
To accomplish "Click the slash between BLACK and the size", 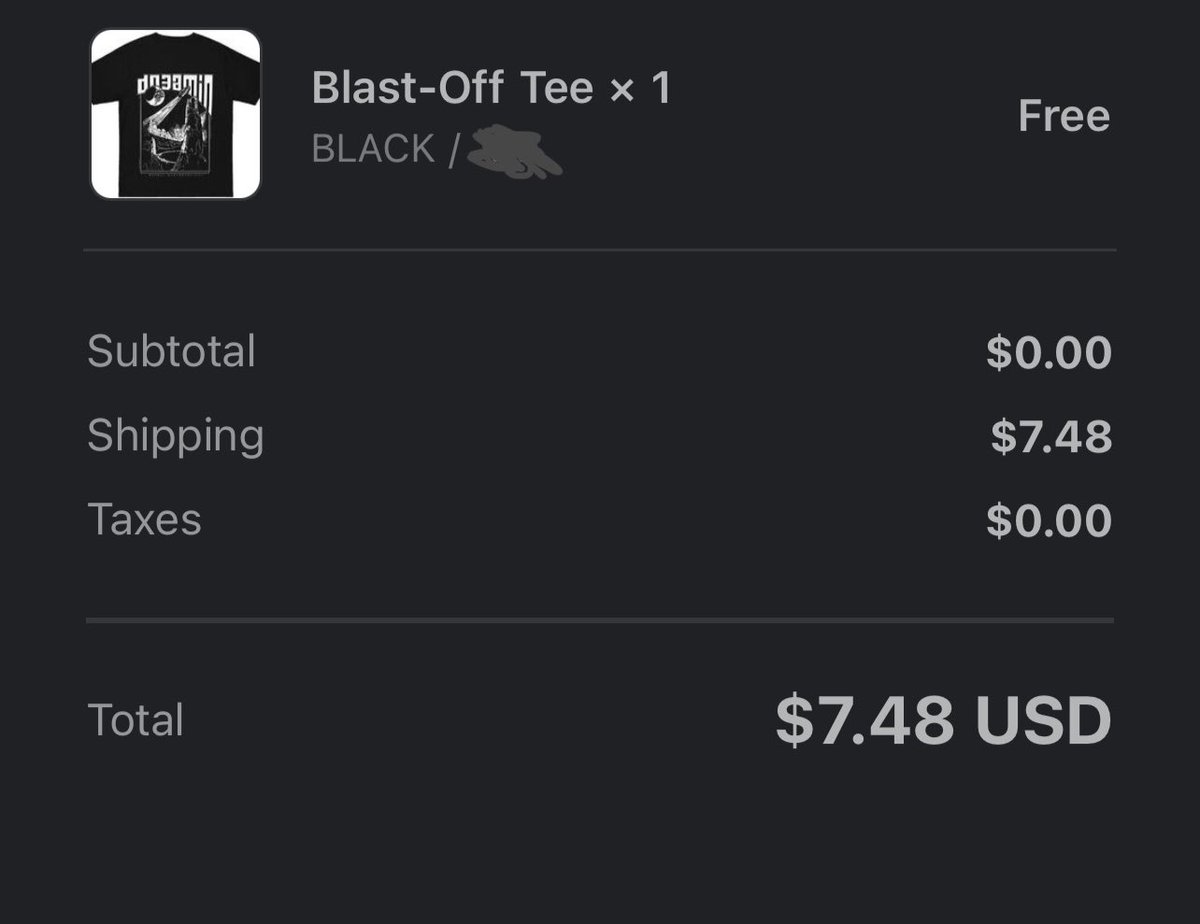I will coord(453,150).
